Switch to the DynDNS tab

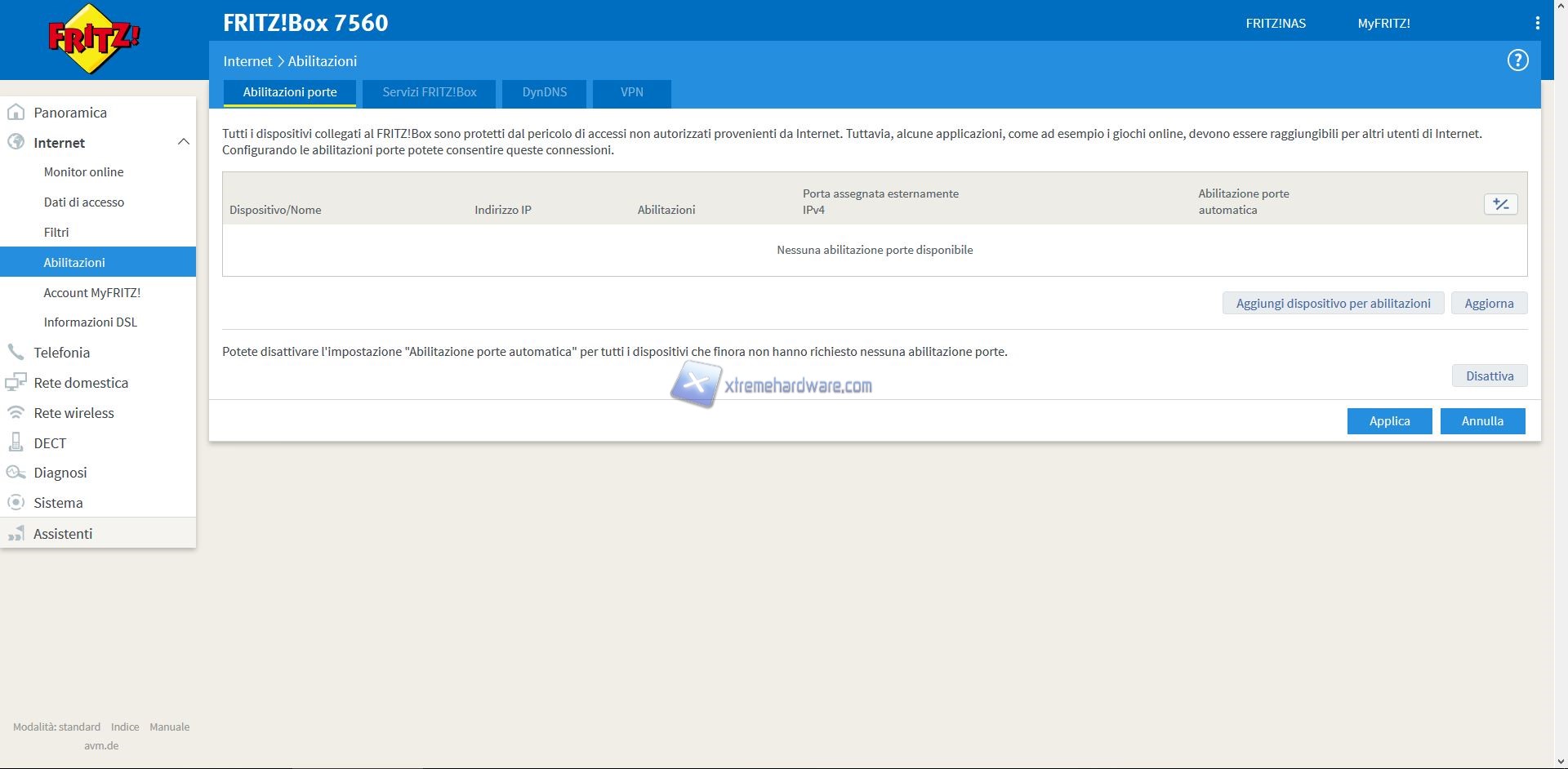544,92
